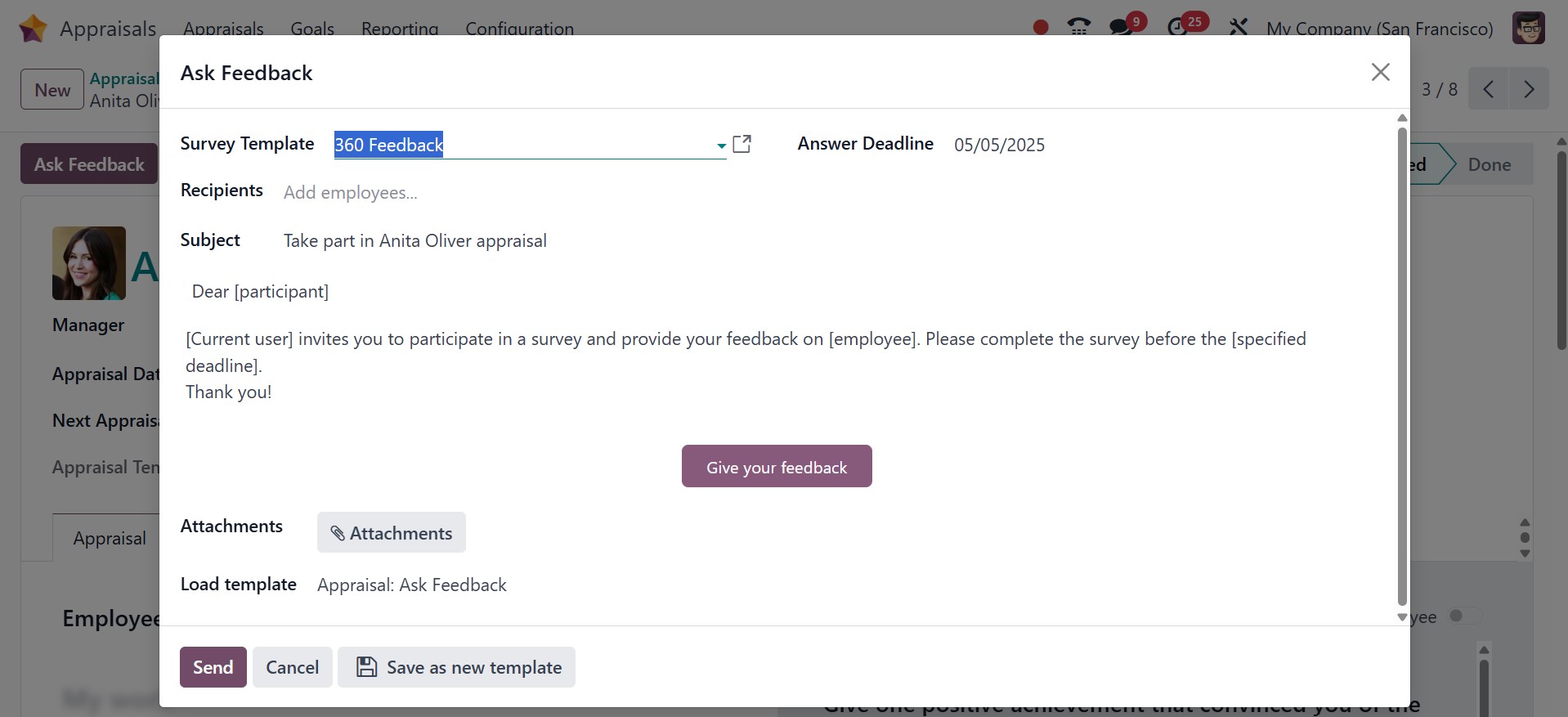Click the debug tools wrench icon

[1238, 27]
